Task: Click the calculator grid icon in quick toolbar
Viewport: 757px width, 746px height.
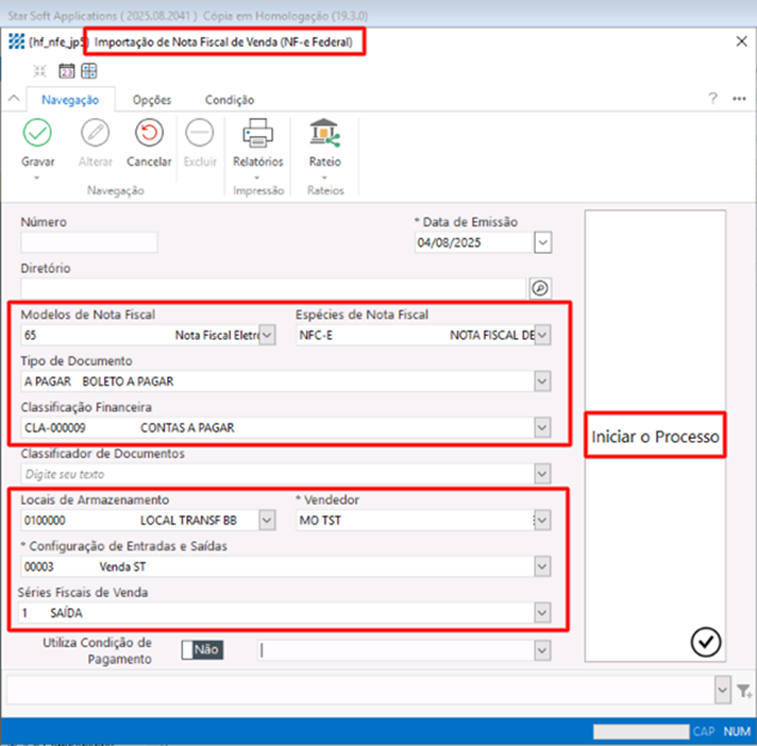Action: coord(89,71)
